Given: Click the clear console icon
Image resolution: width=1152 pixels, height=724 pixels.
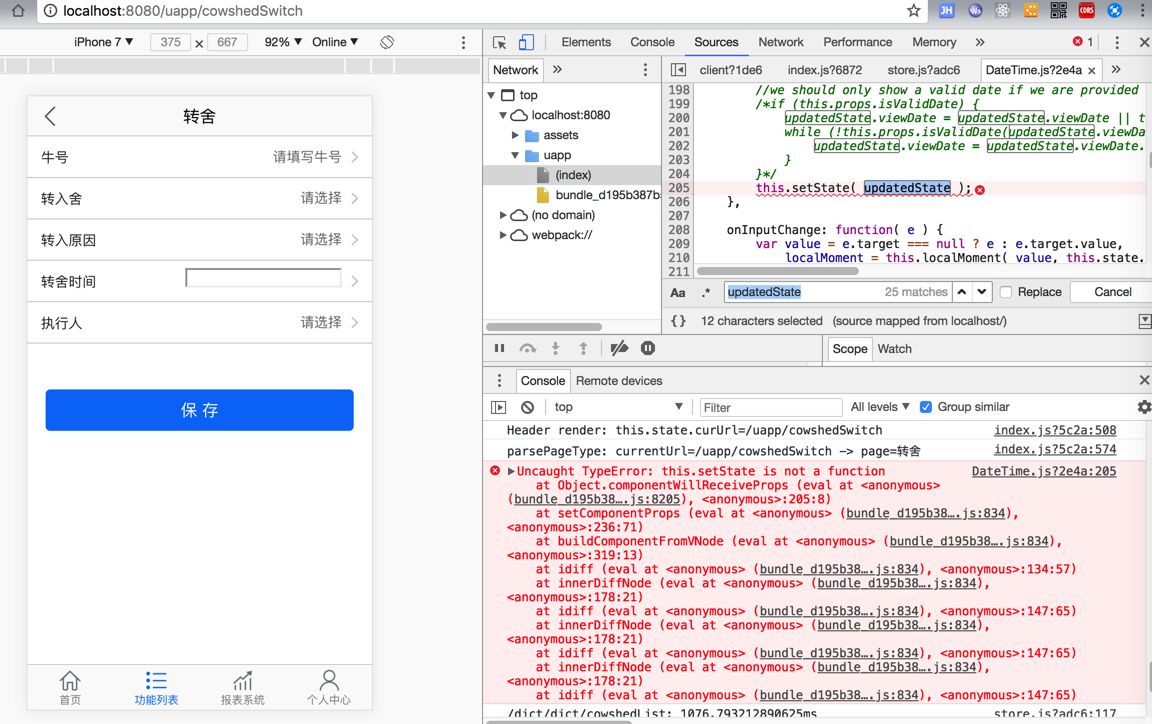Looking at the screenshot, I should pyautogui.click(x=527, y=407).
